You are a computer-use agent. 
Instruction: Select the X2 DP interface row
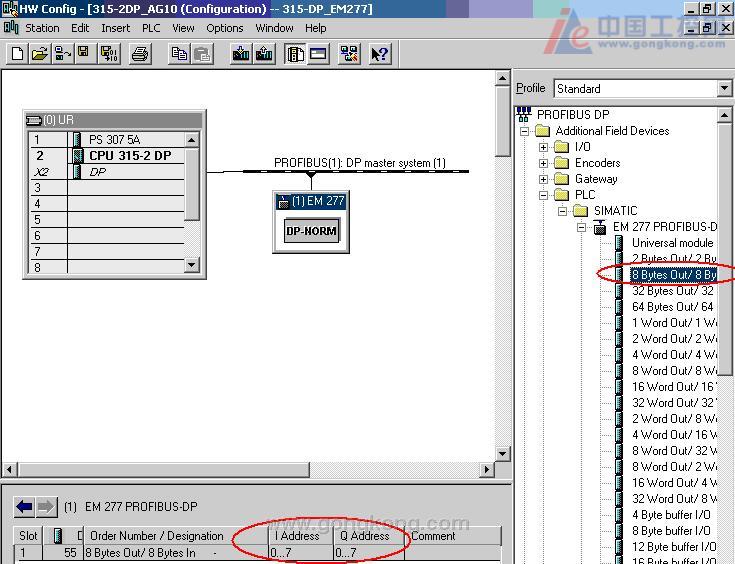[x=108, y=172]
